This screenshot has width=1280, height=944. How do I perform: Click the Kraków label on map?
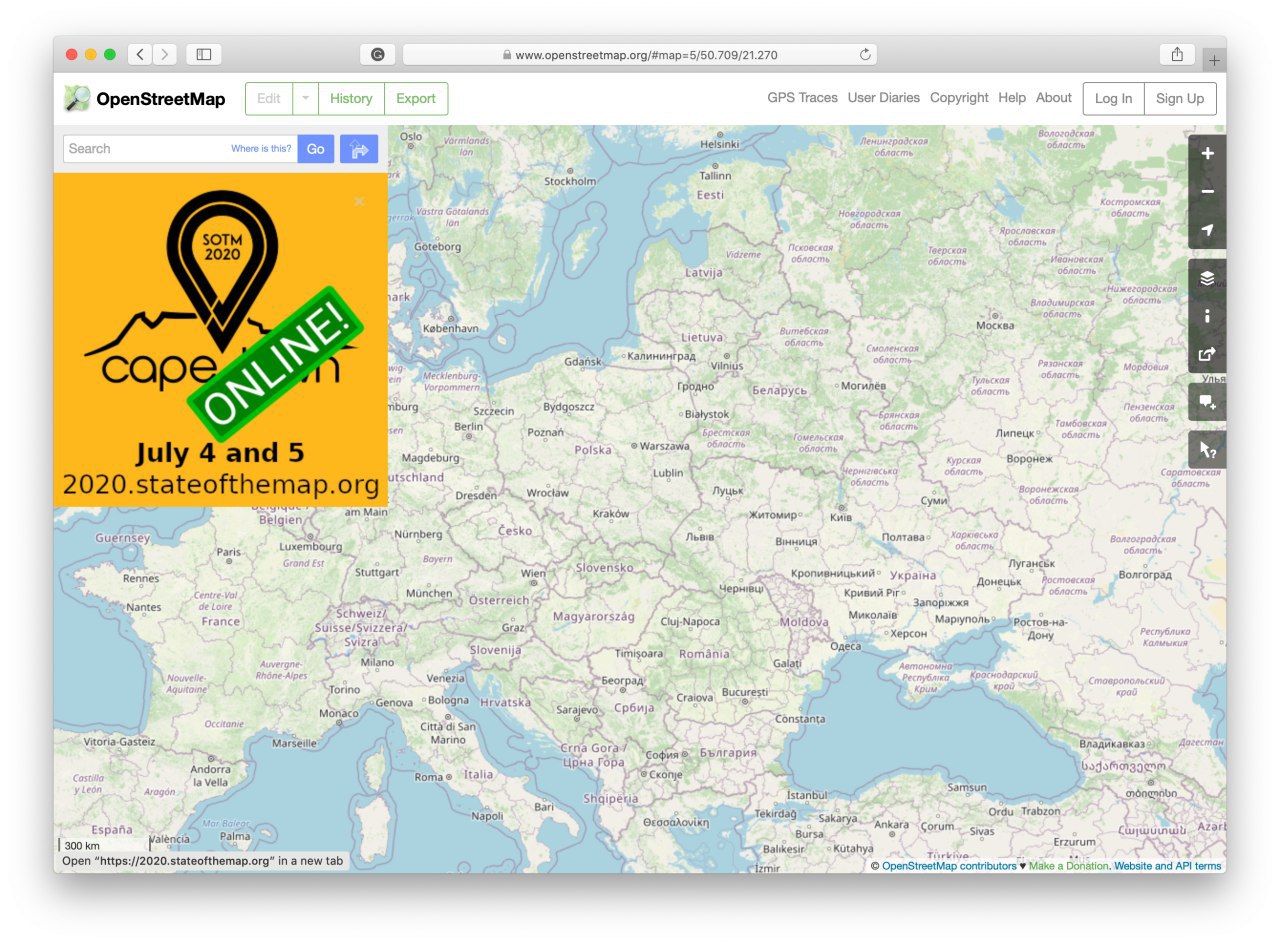coord(611,514)
